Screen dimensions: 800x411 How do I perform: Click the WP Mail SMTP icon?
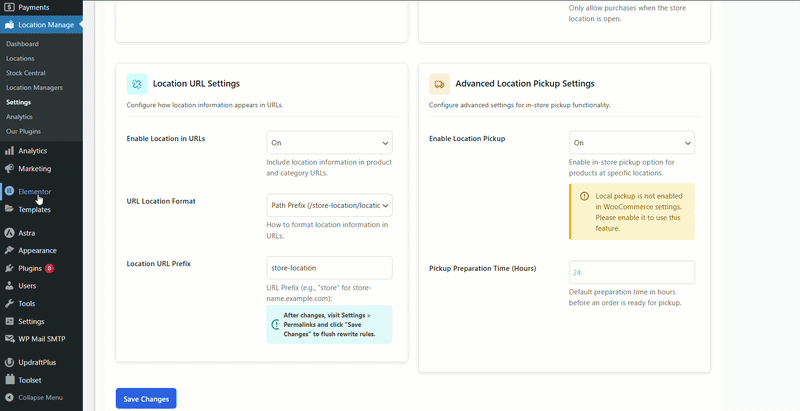coord(9,339)
